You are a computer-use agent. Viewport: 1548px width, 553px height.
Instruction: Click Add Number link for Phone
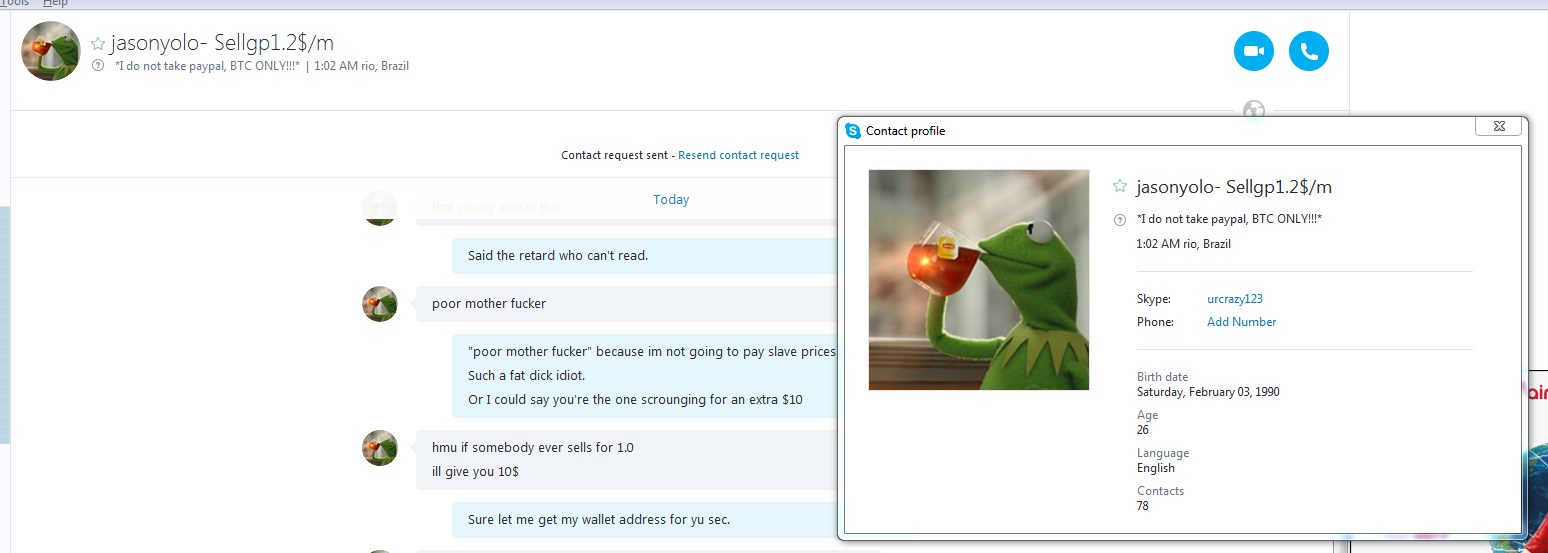(x=1242, y=322)
